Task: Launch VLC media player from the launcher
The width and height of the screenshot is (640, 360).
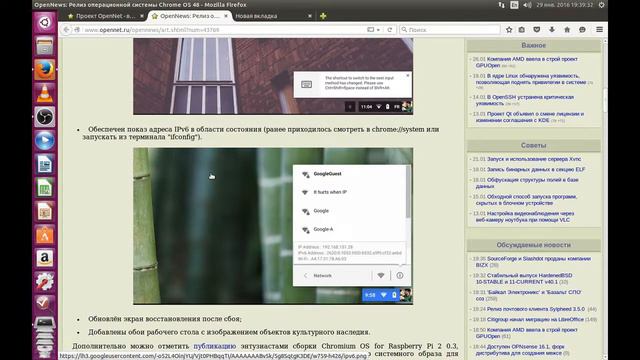Action: click(x=44, y=93)
